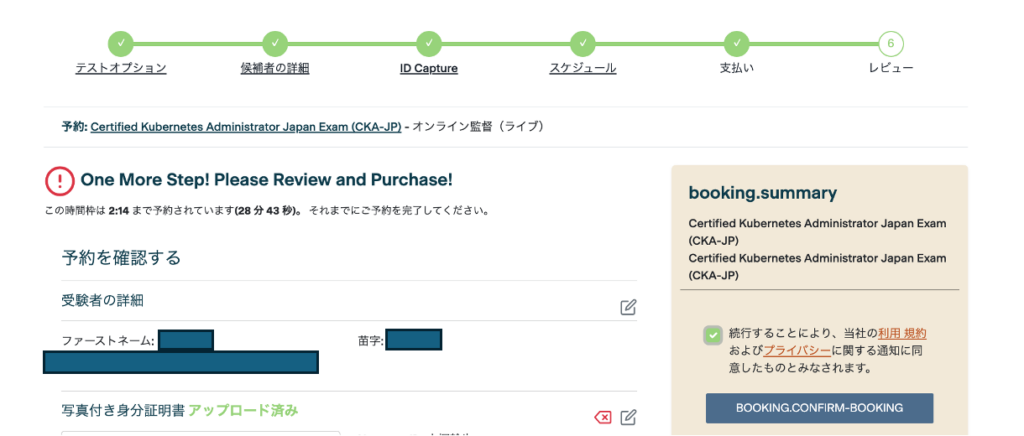The image size is (1024, 436).
Task: Click the edit pencil icon for 受験者の詳細
Action: coord(628,307)
